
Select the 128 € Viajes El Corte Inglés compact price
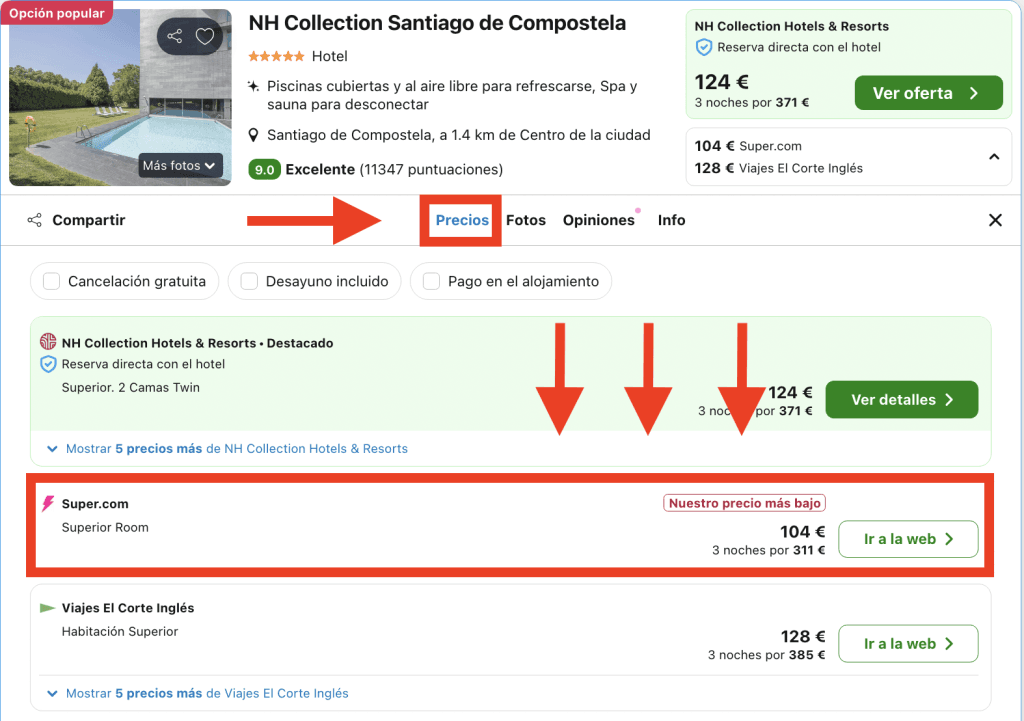pos(778,168)
